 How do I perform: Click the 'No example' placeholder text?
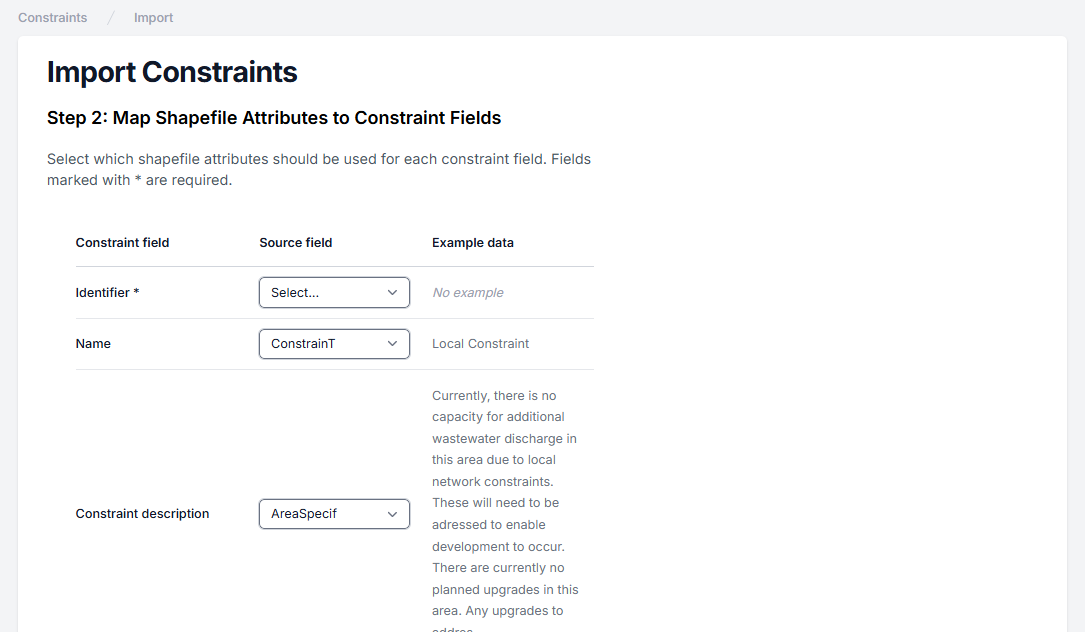[468, 293]
